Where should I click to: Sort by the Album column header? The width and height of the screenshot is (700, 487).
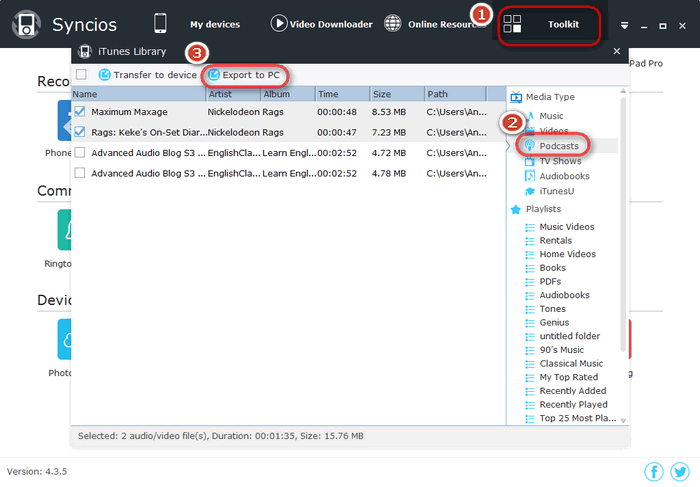click(x=288, y=94)
